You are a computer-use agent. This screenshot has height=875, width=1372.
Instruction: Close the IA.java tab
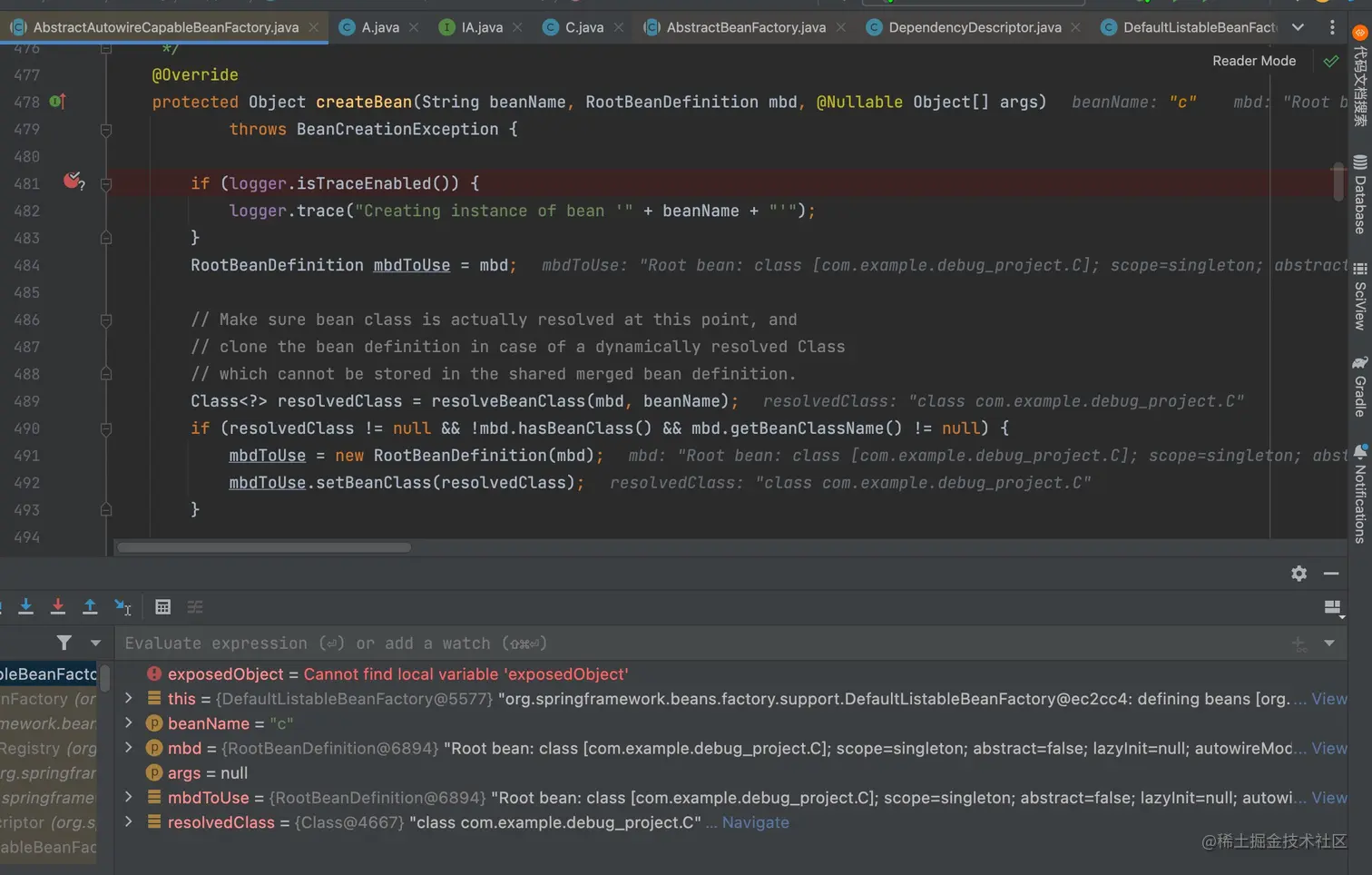517,27
